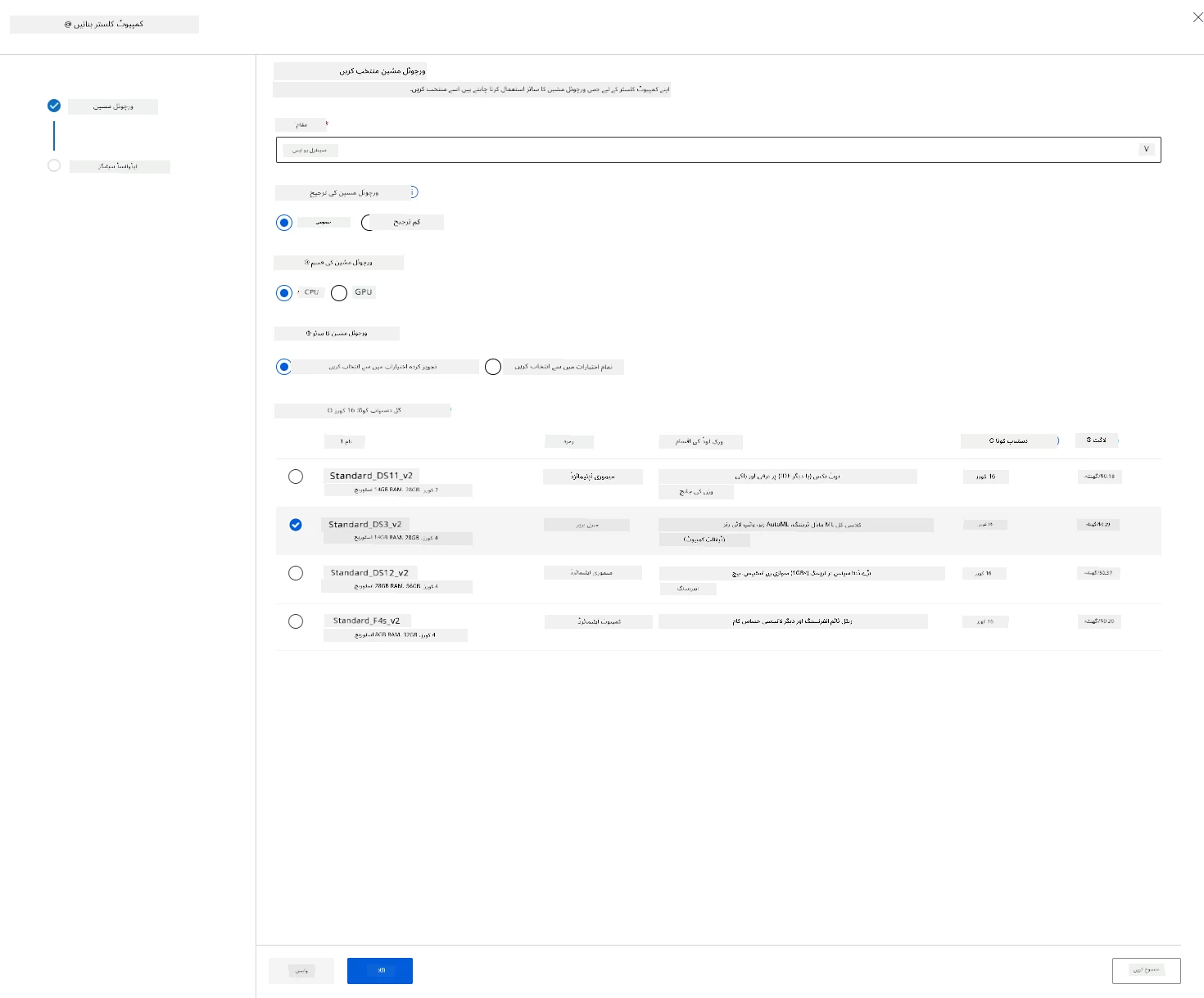
Task: Select the Standard_F4s_v2 row radio button
Action: tap(296, 621)
